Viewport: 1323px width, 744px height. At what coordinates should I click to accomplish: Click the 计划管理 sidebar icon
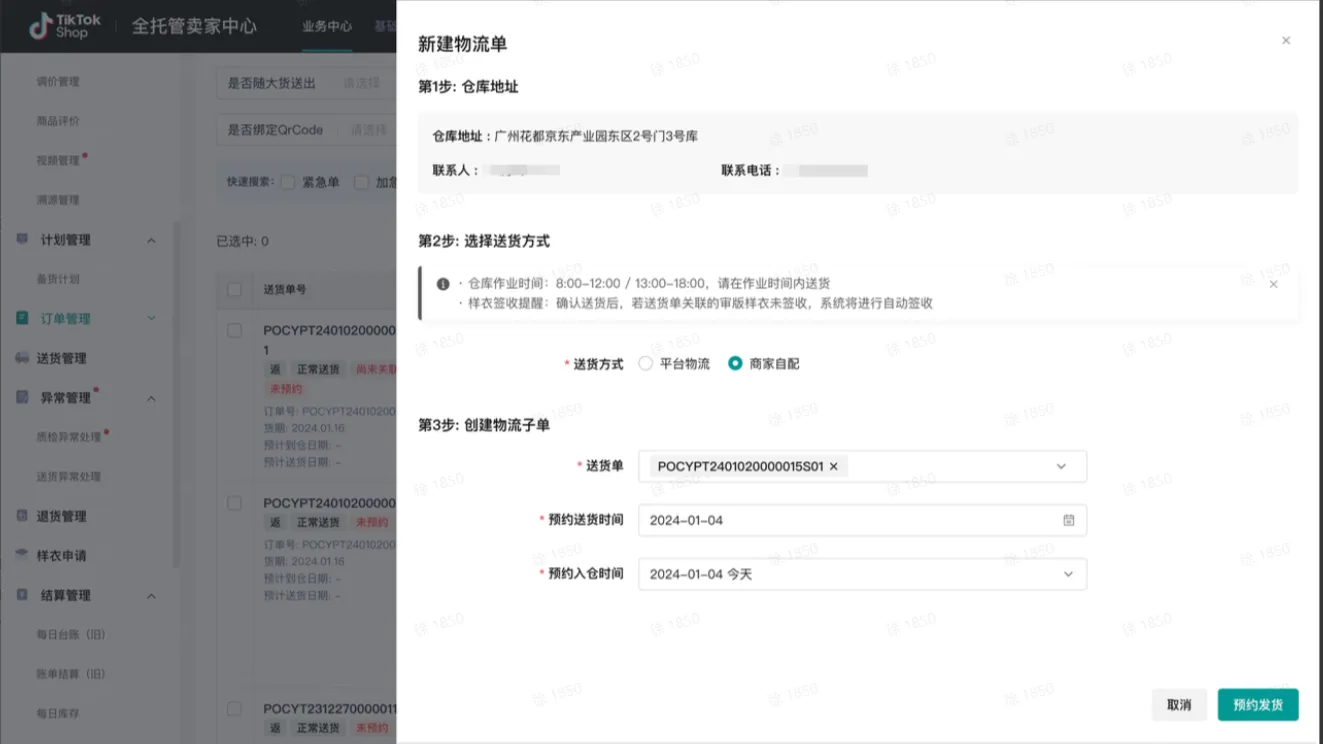(x=22, y=240)
